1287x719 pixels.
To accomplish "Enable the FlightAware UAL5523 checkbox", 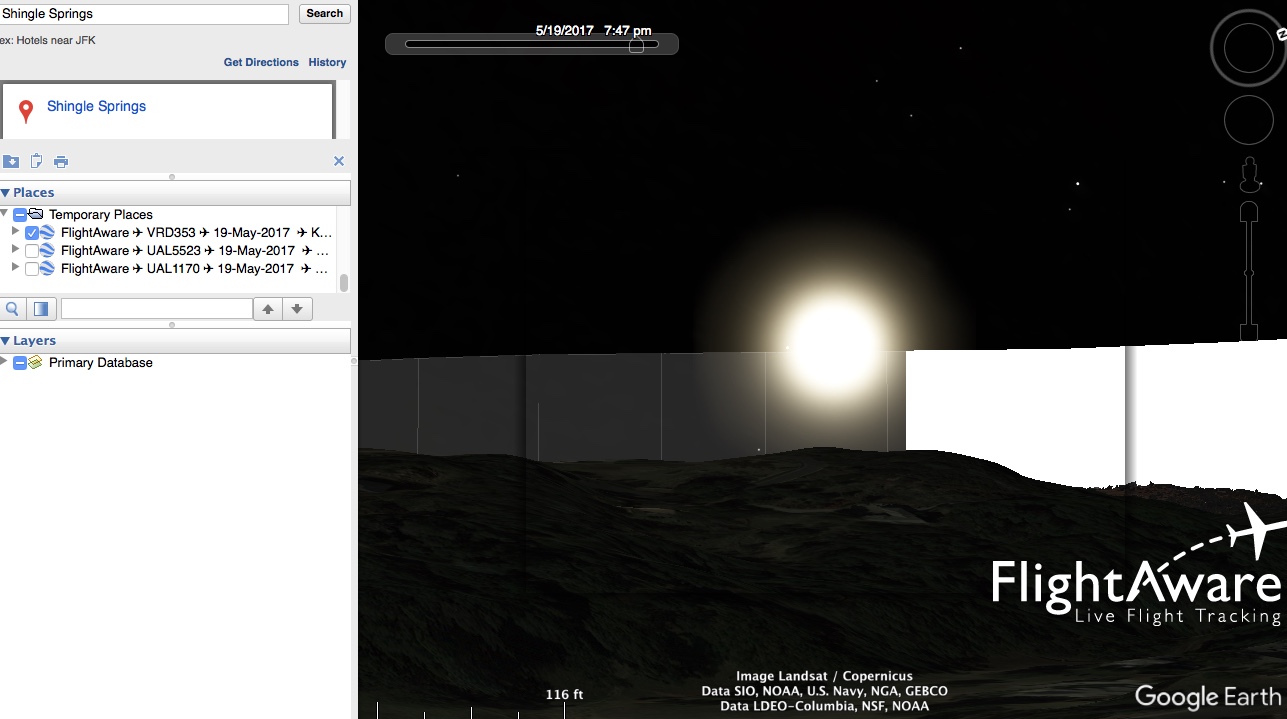I will pos(32,251).
